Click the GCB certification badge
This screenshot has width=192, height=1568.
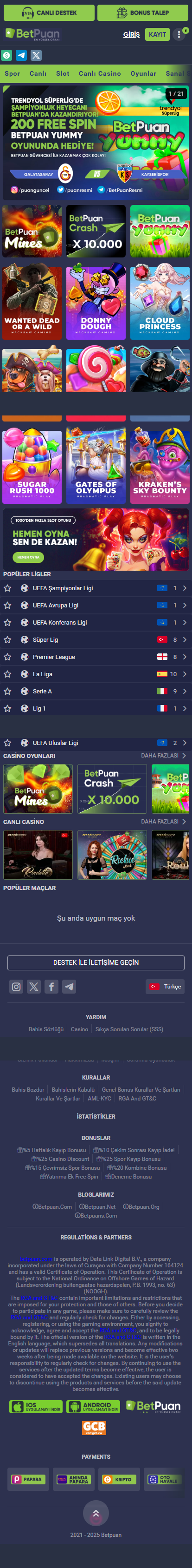94,1427
